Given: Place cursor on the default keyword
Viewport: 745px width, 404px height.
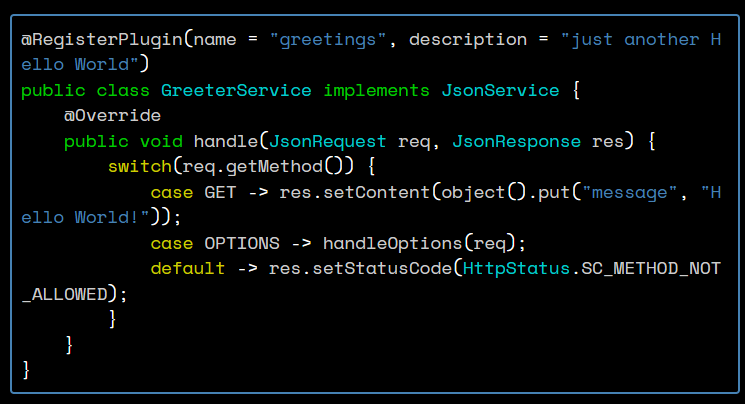Looking at the screenshot, I should pos(188,269).
